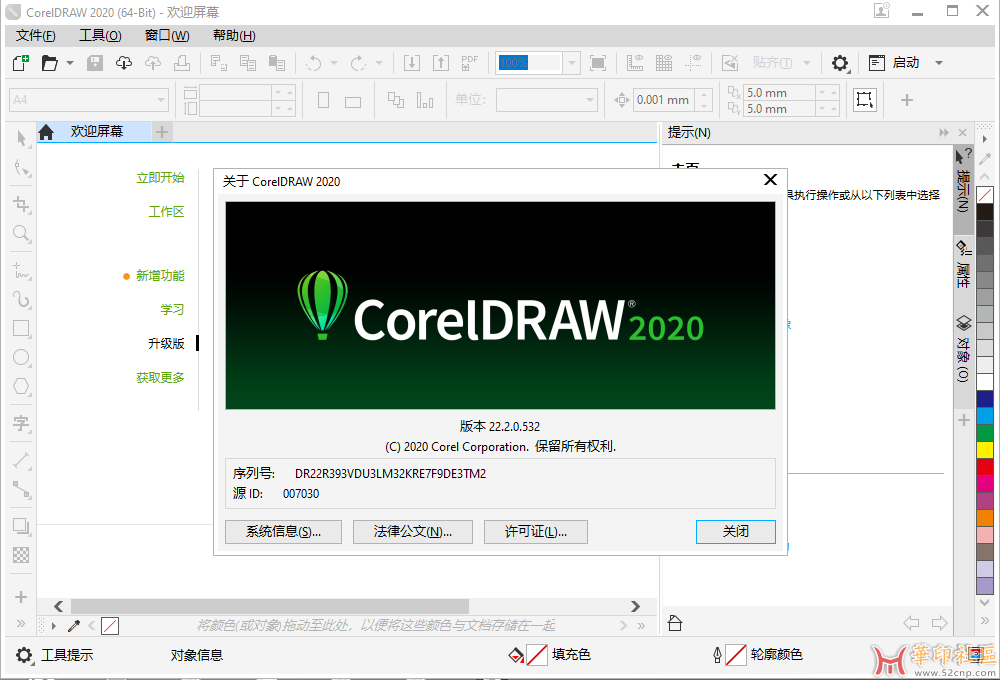
Task: Click the Save disk icon
Action: (x=95, y=63)
